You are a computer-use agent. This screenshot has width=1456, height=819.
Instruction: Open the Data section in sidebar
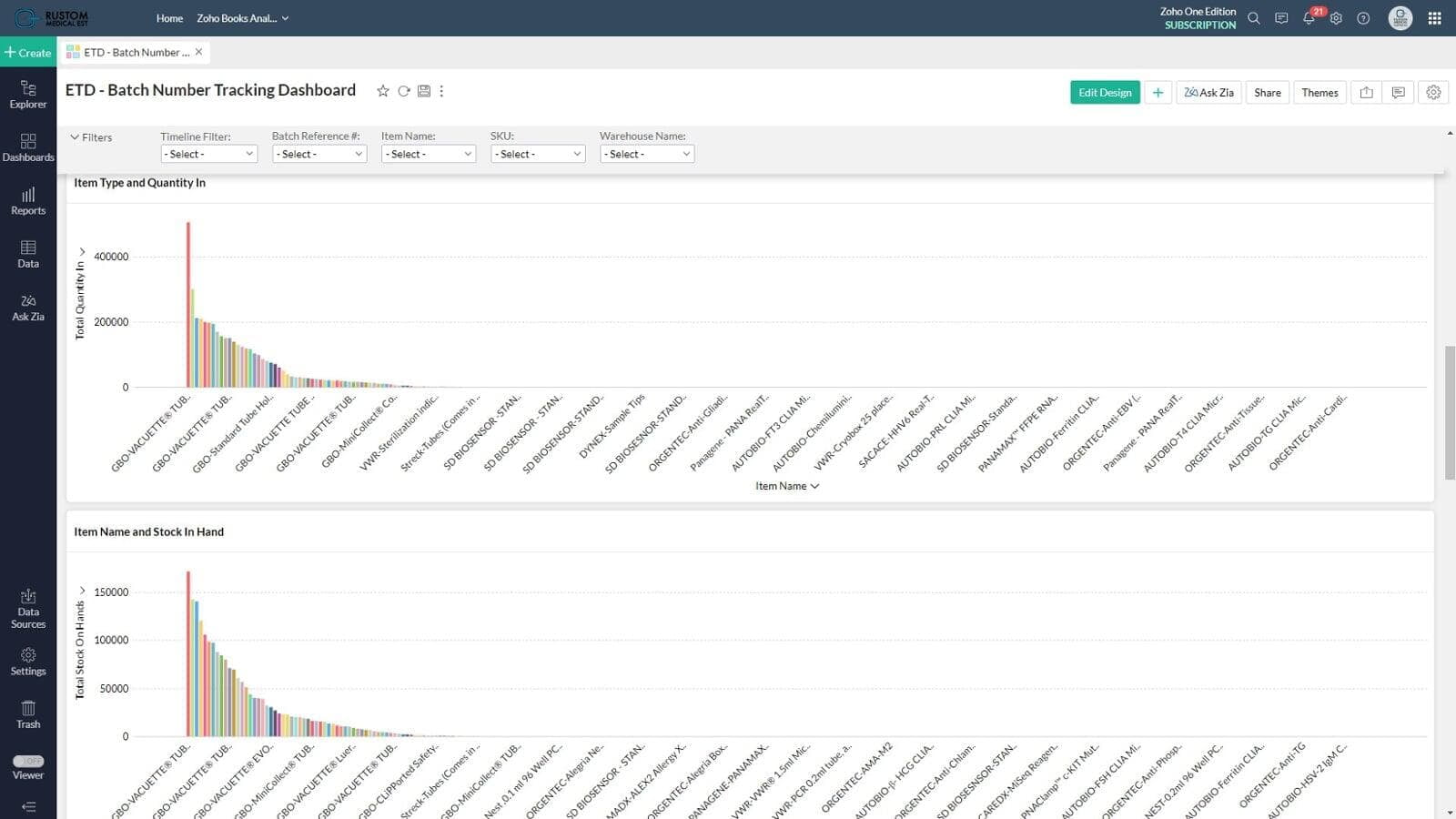[x=28, y=254]
